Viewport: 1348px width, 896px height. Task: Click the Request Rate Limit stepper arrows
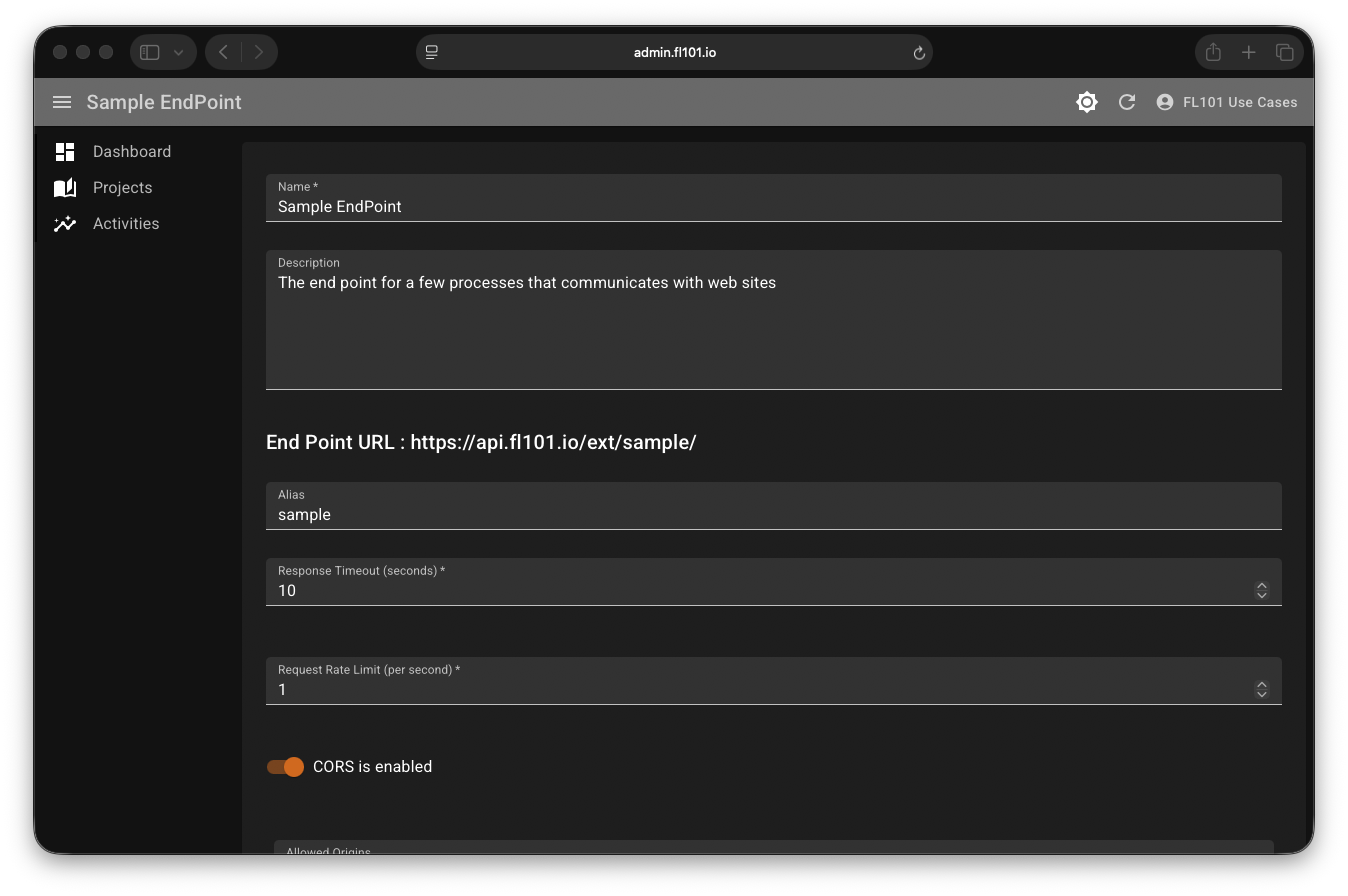(x=1261, y=690)
